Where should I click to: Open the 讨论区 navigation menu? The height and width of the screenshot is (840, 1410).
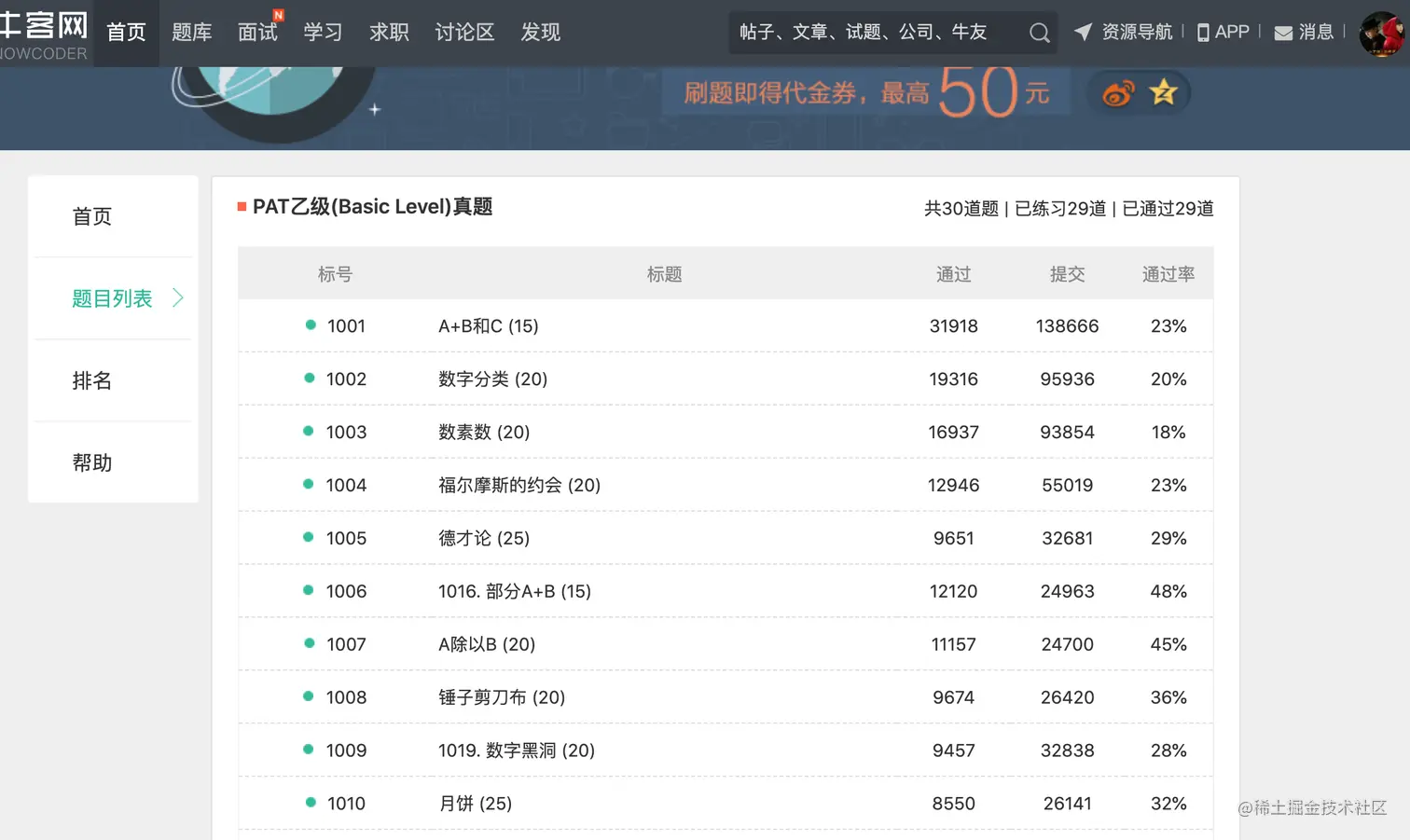tap(464, 33)
